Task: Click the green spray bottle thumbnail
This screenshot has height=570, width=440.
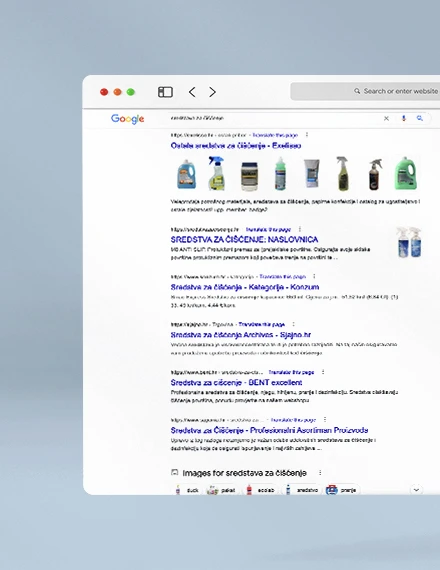Action: (280, 173)
